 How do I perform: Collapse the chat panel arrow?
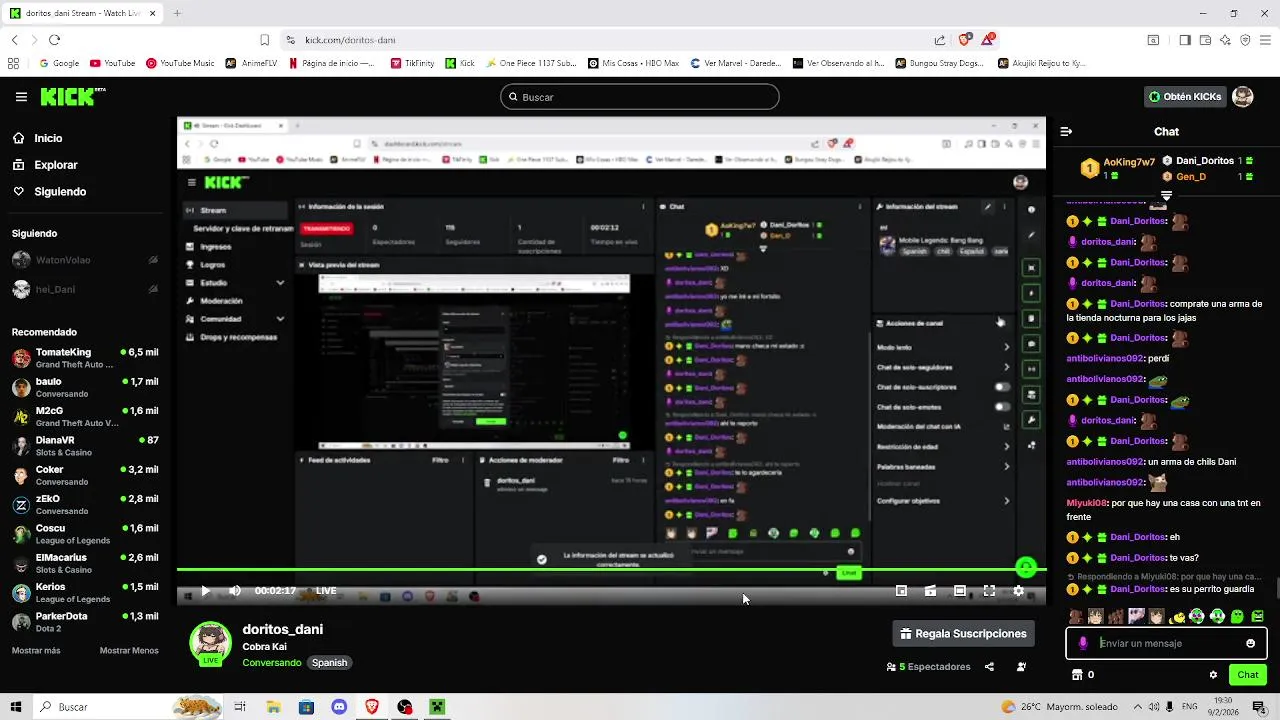pos(1066,131)
